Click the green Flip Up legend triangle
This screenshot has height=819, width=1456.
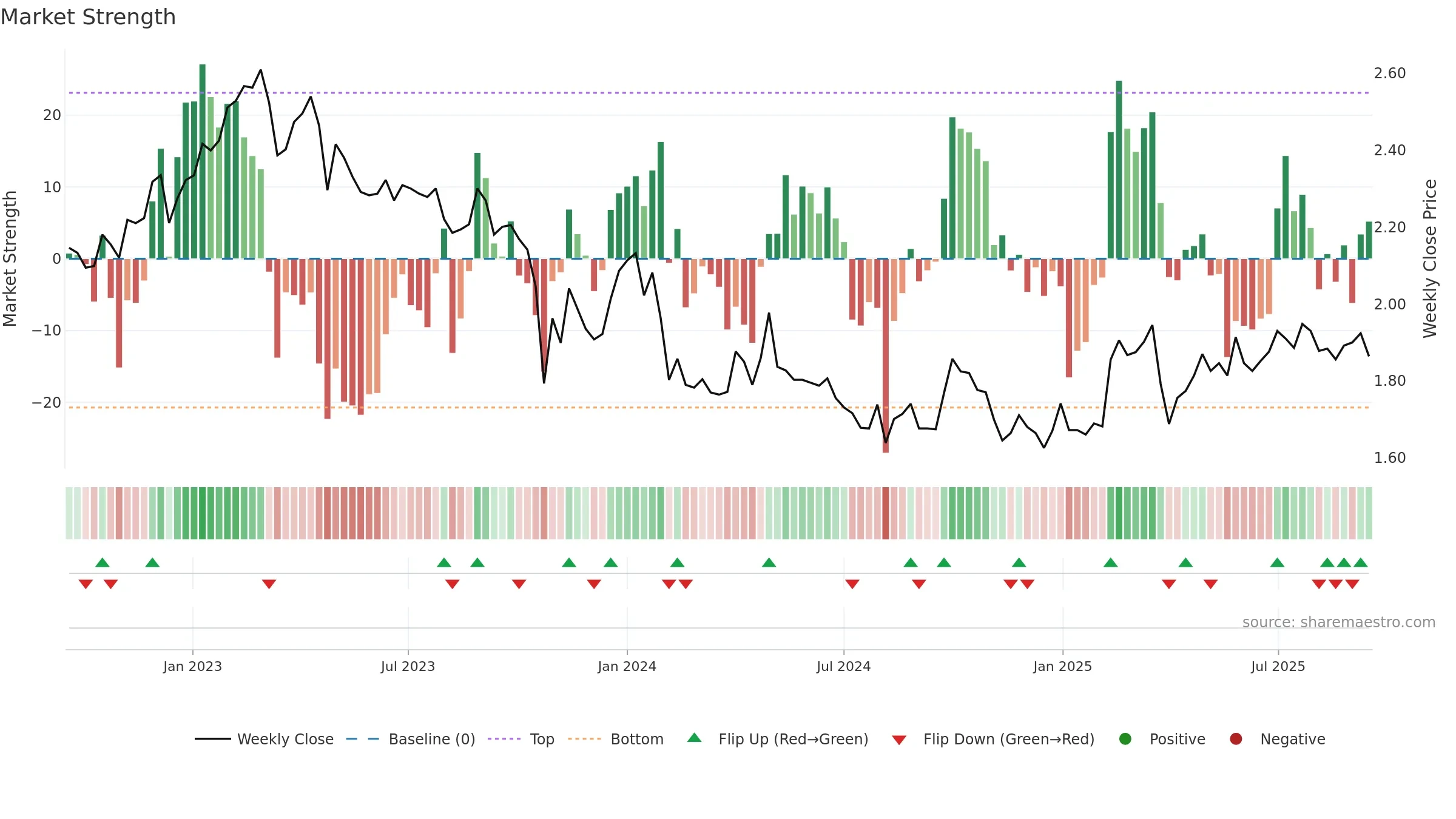695,738
